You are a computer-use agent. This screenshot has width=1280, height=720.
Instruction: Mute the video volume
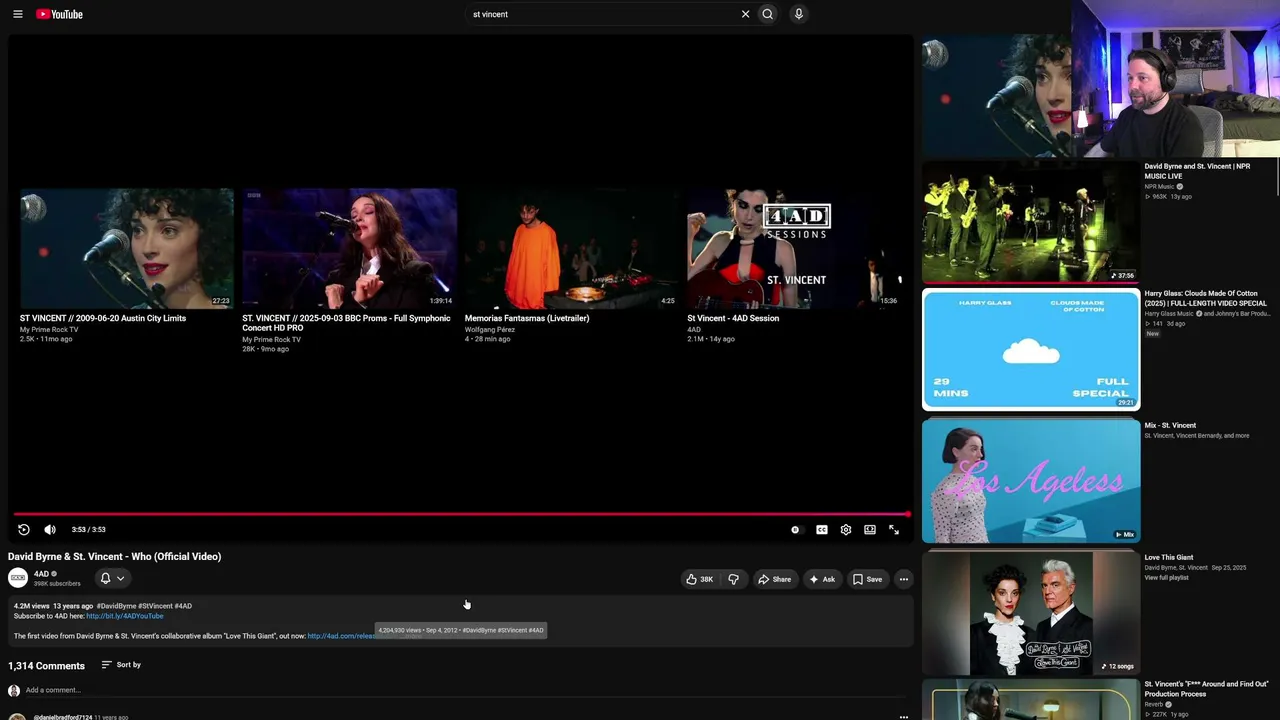coord(50,530)
